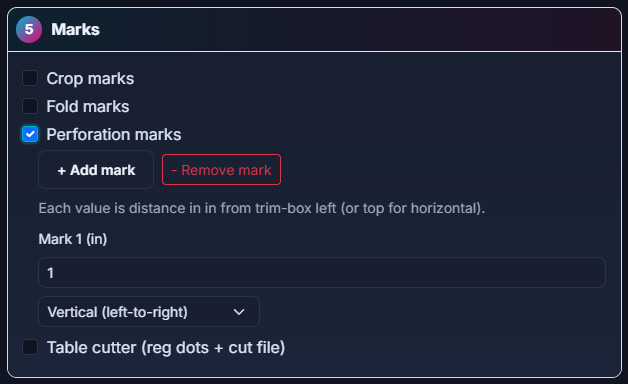Screen dimensions: 628x384
Task: Click the "Crop marks" label text
Action: pos(90,78)
